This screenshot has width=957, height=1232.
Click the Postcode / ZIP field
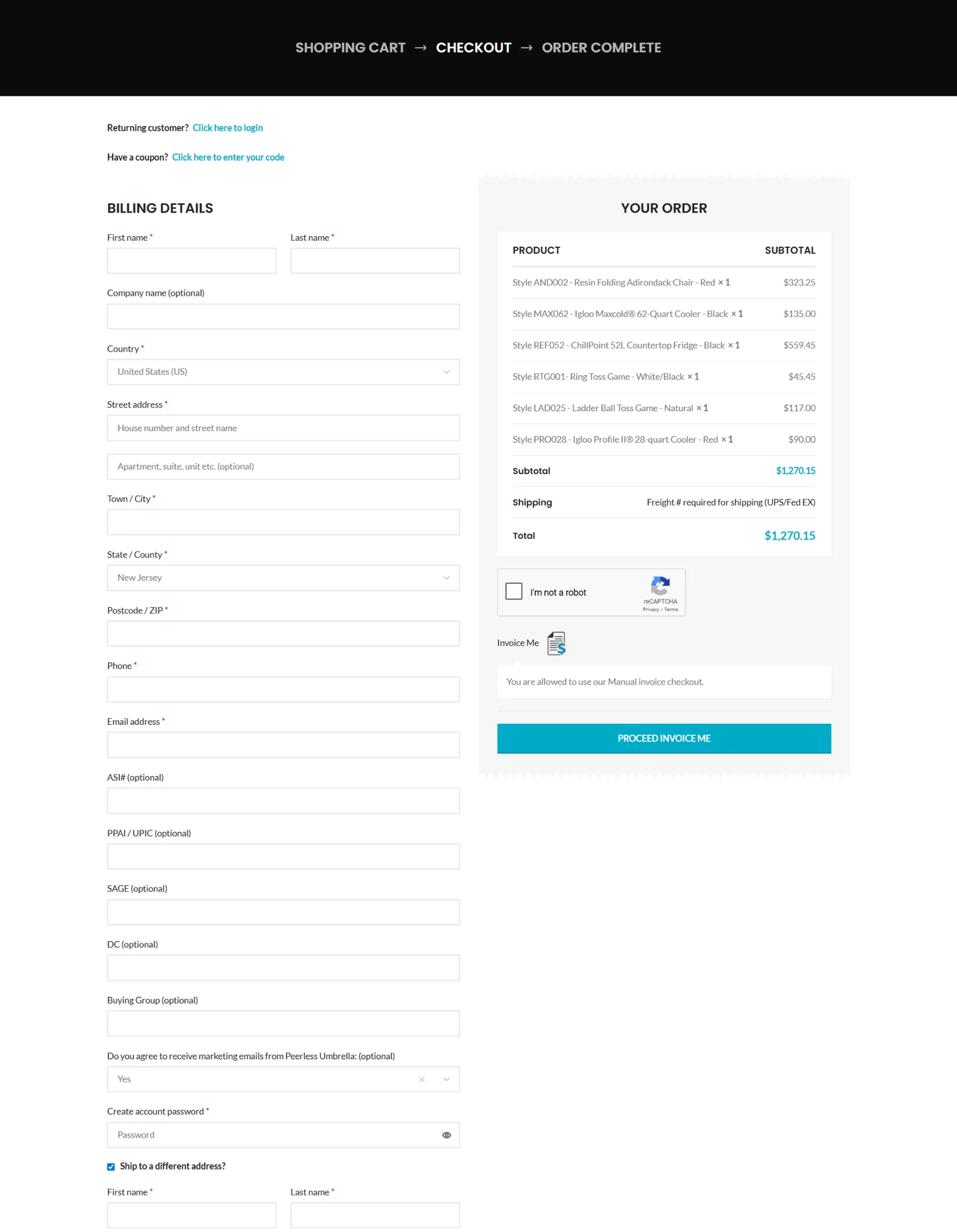click(283, 633)
